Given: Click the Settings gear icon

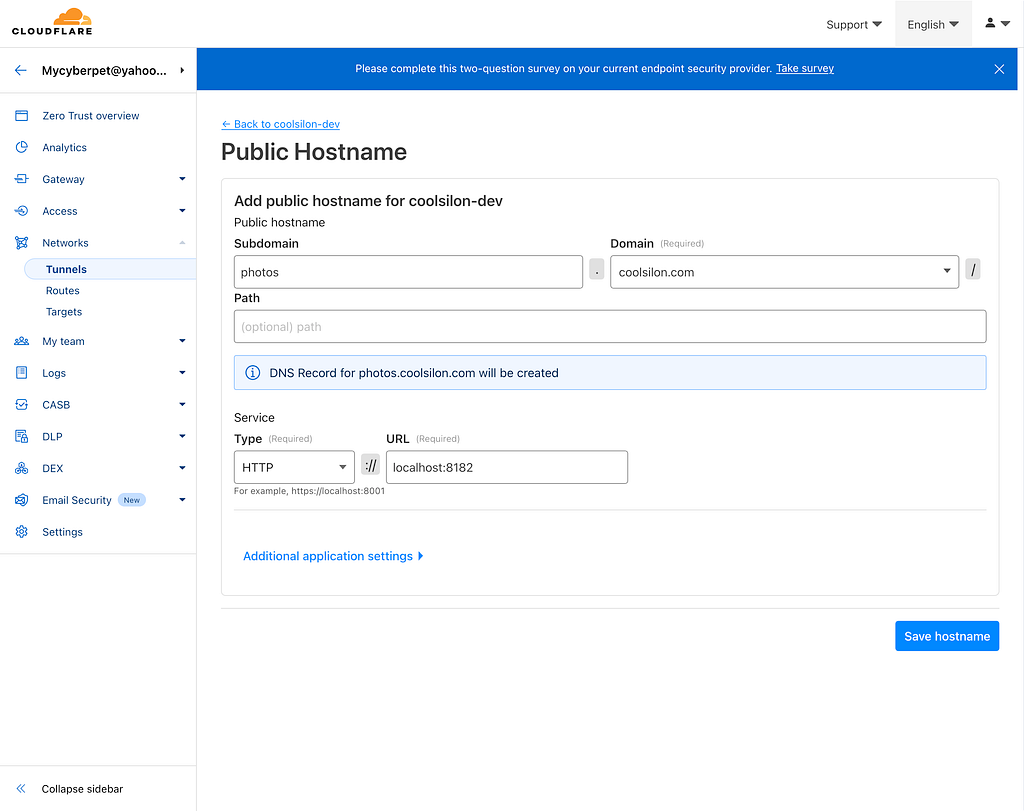Looking at the screenshot, I should point(22,532).
